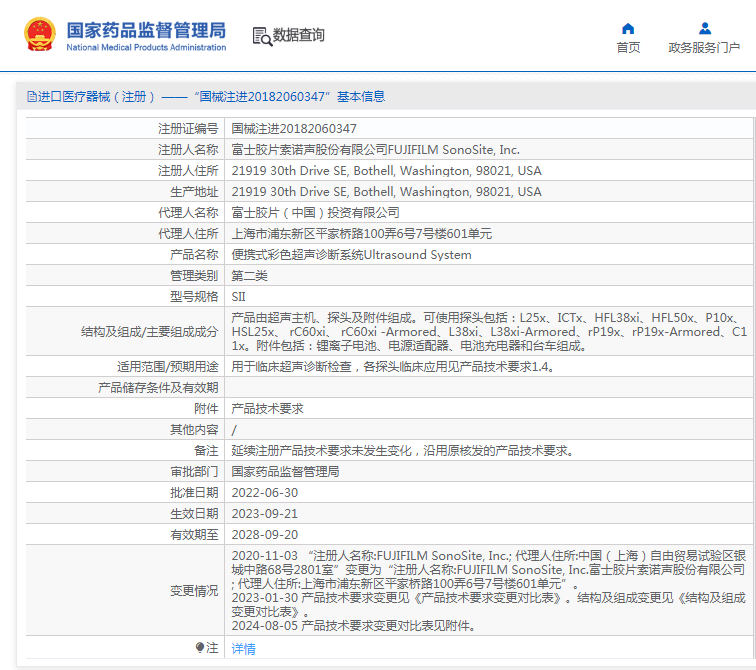The height and width of the screenshot is (670, 756).
Task: Select the model value SII
Action: (x=238, y=296)
